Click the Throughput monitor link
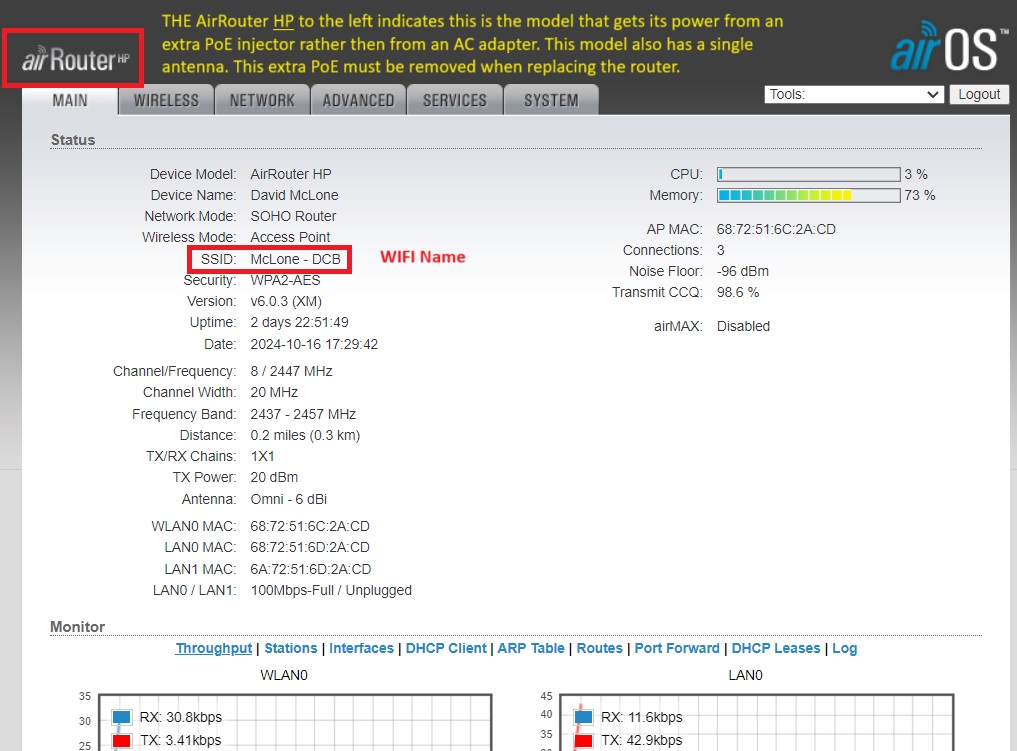1017x751 pixels. tap(214, 648)
